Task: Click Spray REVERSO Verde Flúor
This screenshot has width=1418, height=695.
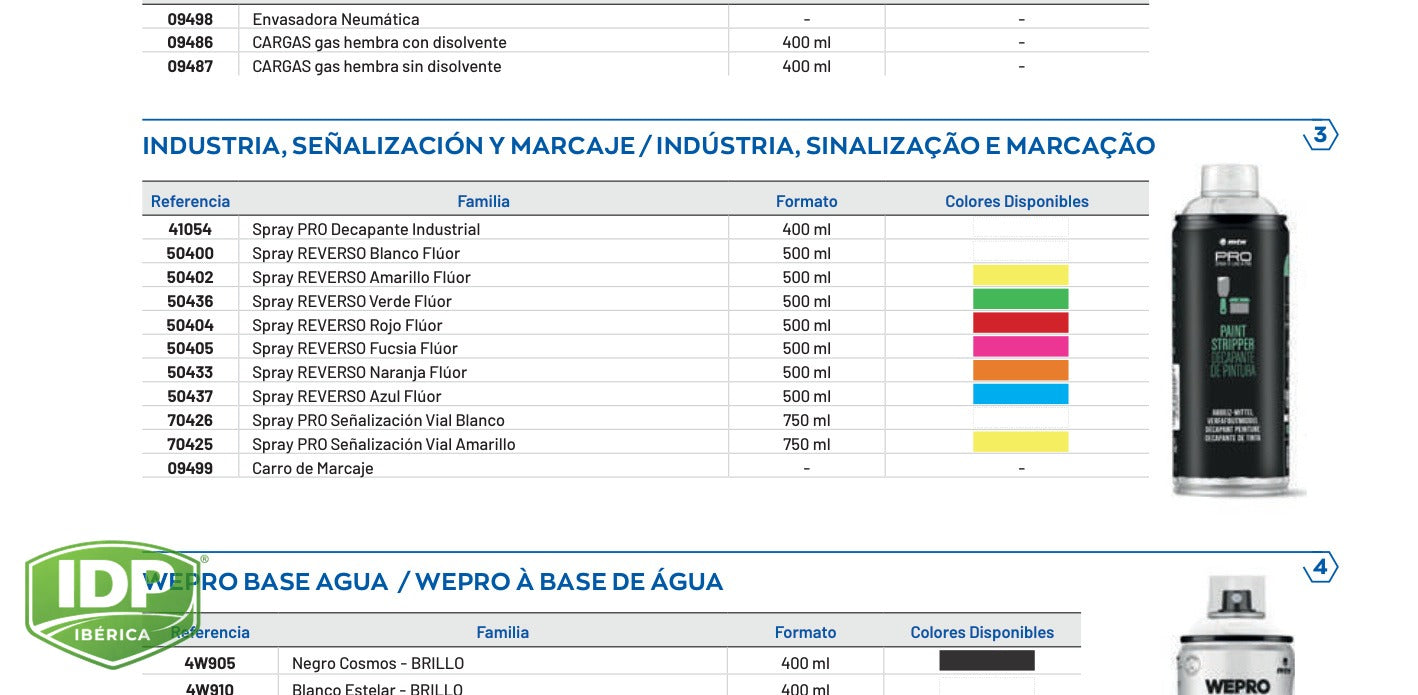Action: point(352,301)
